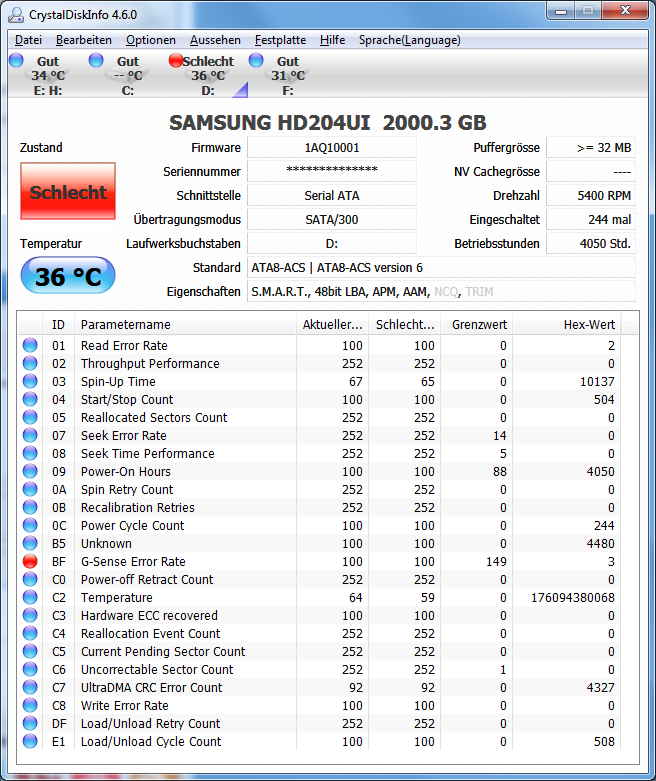Open the Hilfe menu

coord(332,40)
